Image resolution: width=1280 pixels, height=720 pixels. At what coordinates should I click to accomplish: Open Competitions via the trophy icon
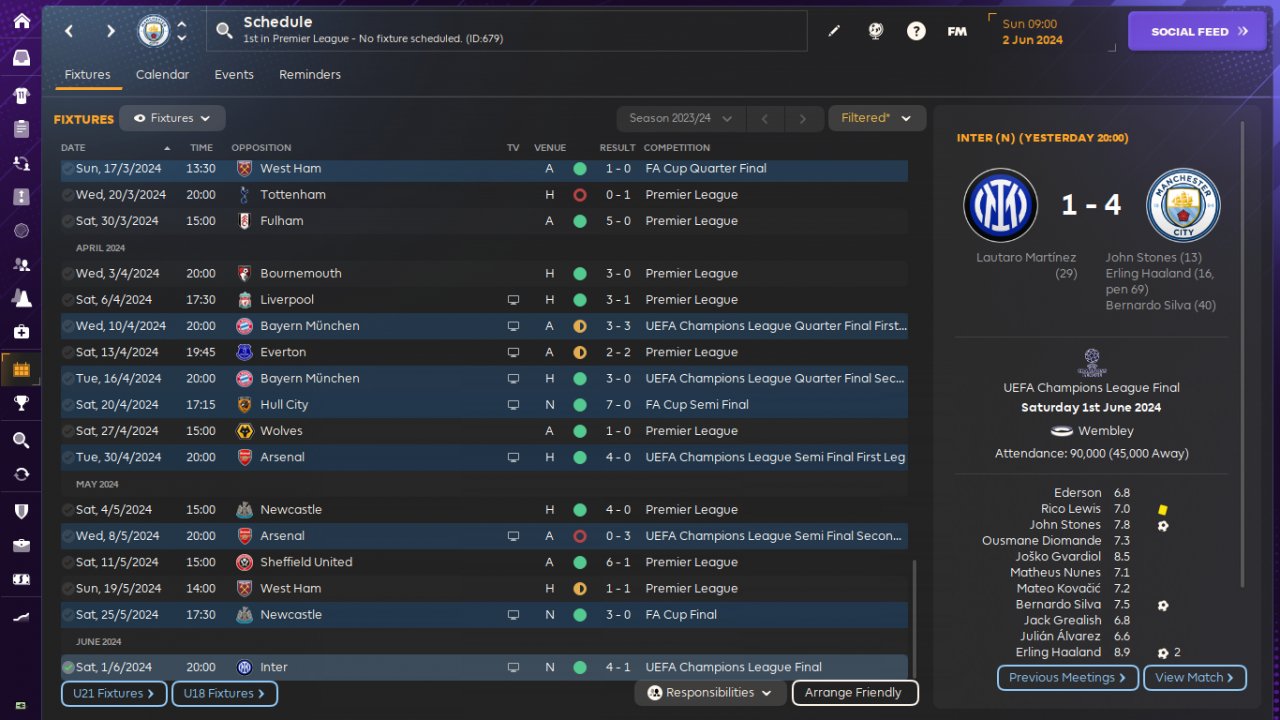tap(21, 403)
